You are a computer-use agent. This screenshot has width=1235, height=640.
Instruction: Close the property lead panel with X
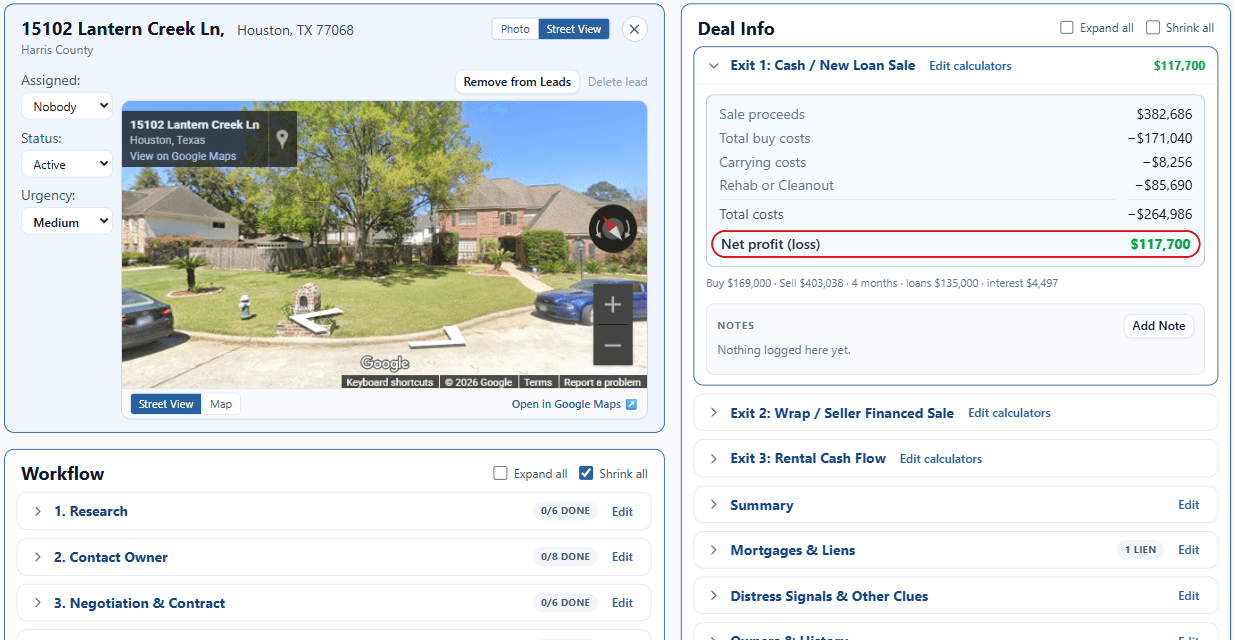pyautogui.click(x=634, y=29)
